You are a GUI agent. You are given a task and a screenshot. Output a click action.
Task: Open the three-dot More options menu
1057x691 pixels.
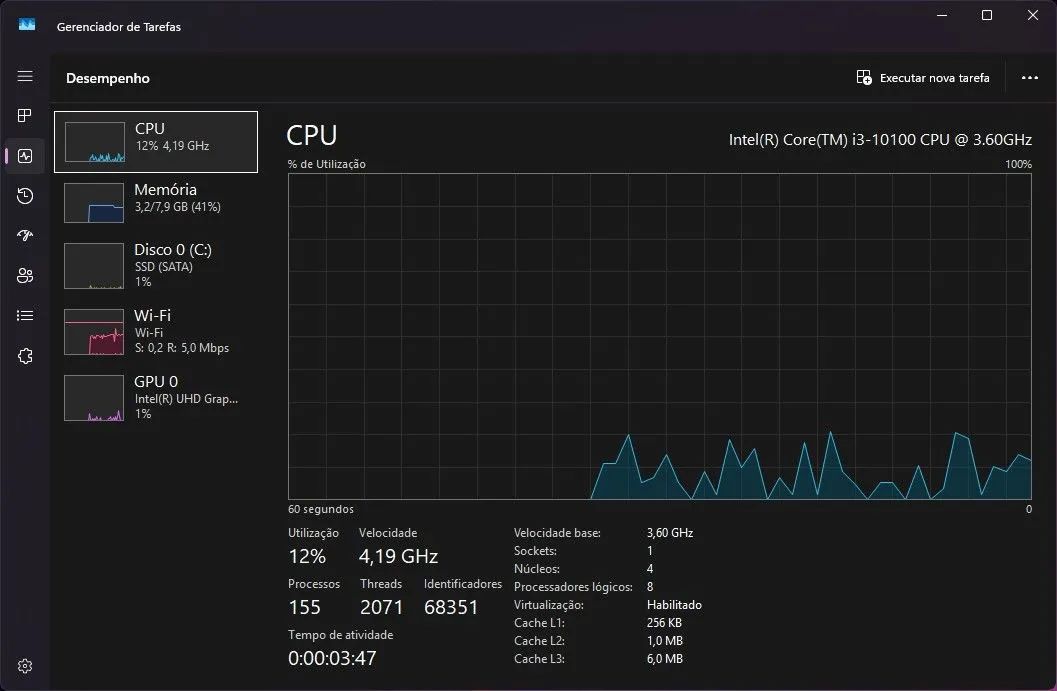[x=1029, y=77]
